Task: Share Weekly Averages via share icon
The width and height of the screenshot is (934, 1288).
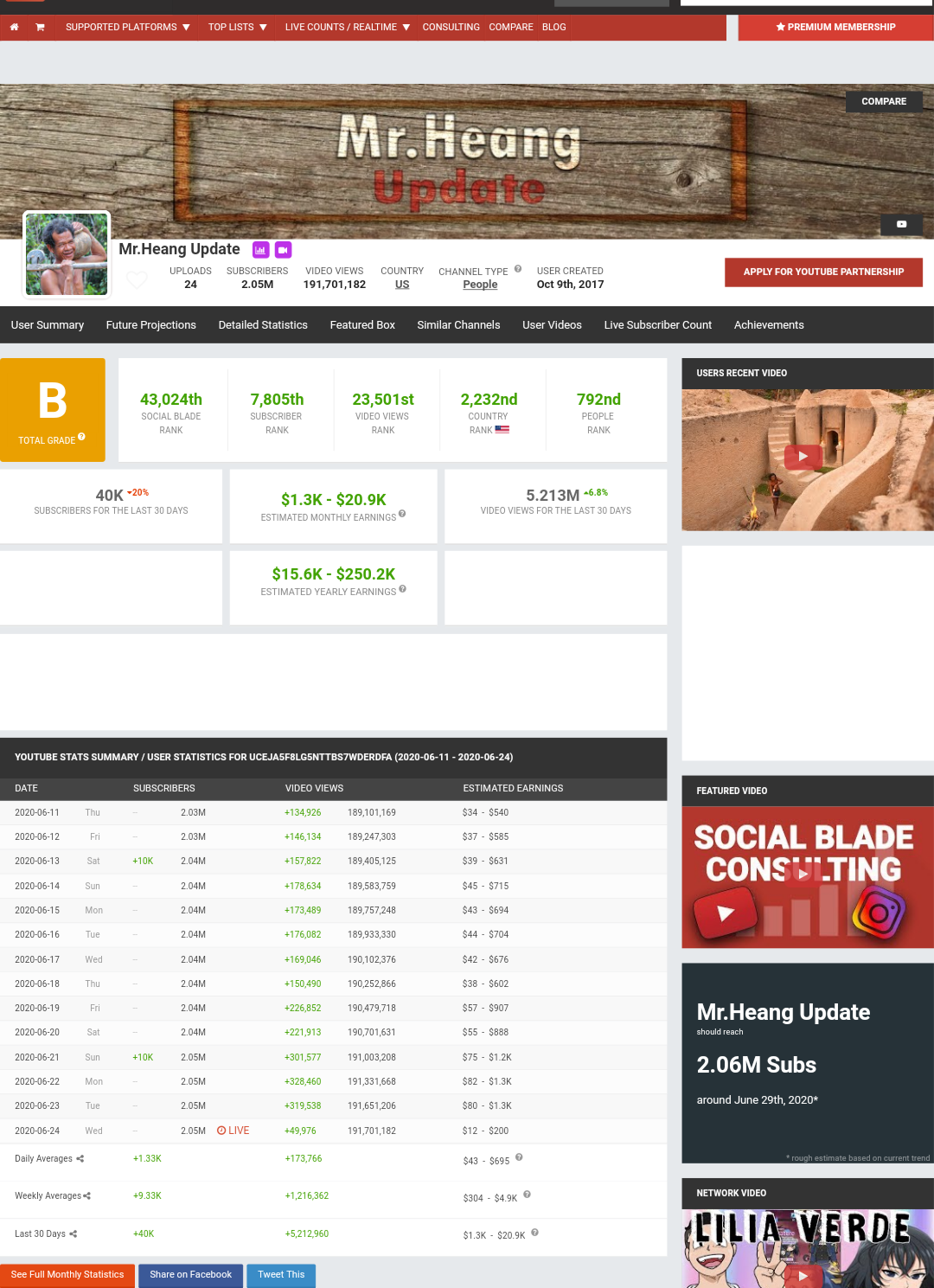Action: pos(86,1196)
